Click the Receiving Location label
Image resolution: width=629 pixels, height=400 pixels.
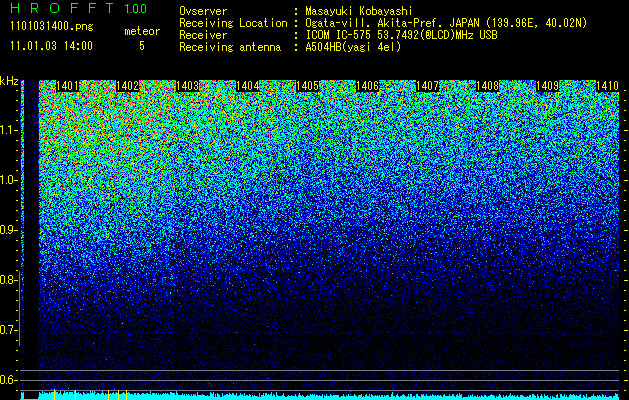[233, 23]
